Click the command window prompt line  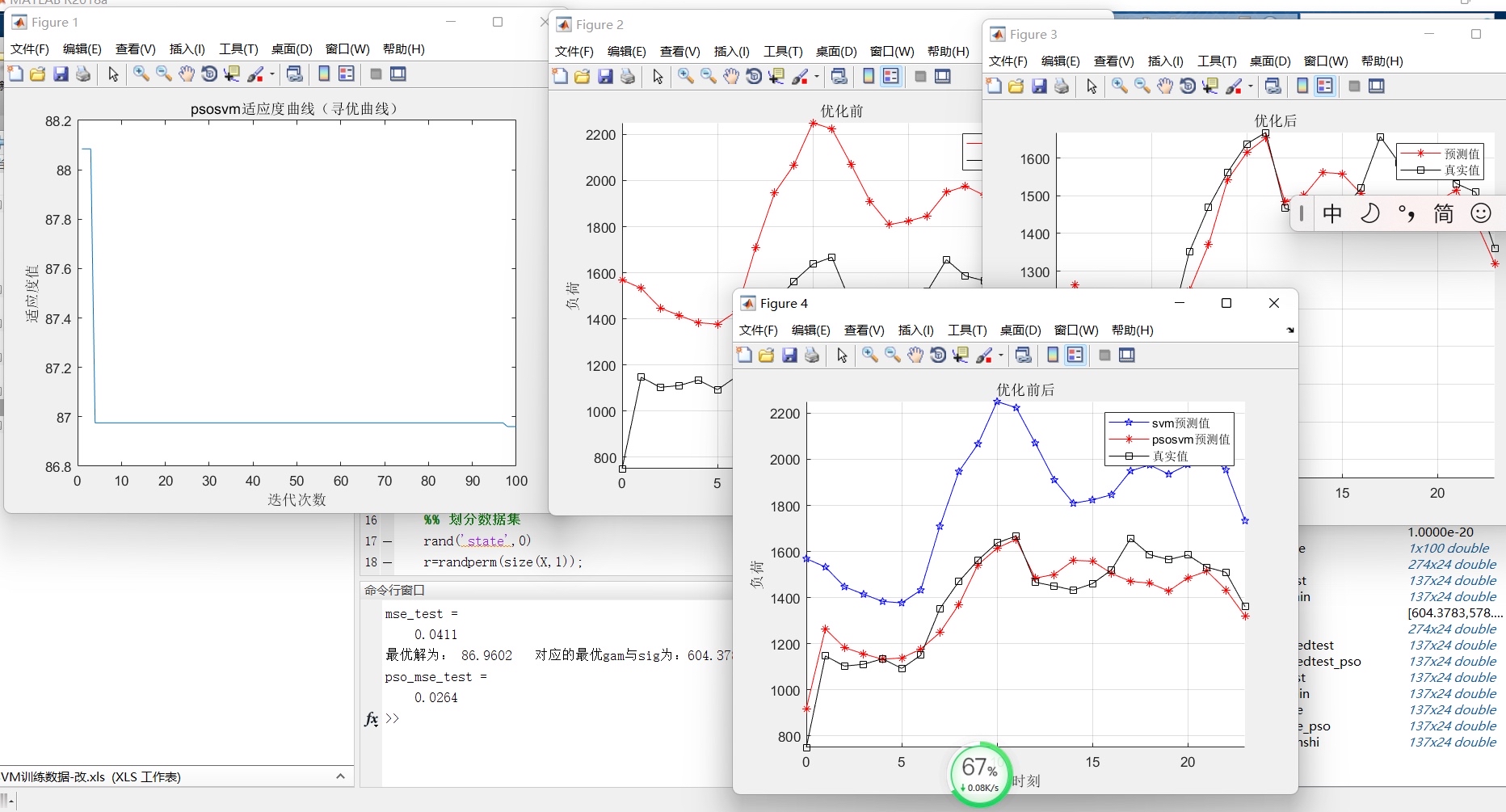pos(557,719)
